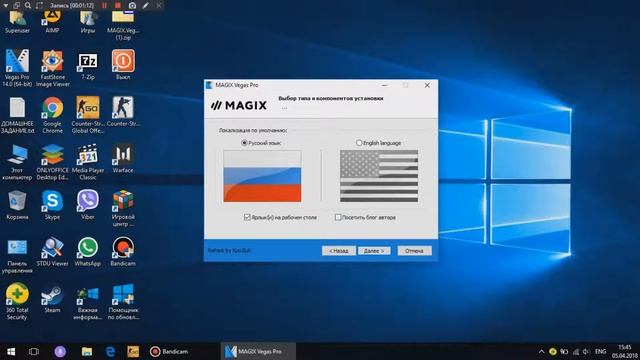Screen dimensions: 640x360
Task: Switch the ENG input language indicator
Action: (x=600, y=351)
